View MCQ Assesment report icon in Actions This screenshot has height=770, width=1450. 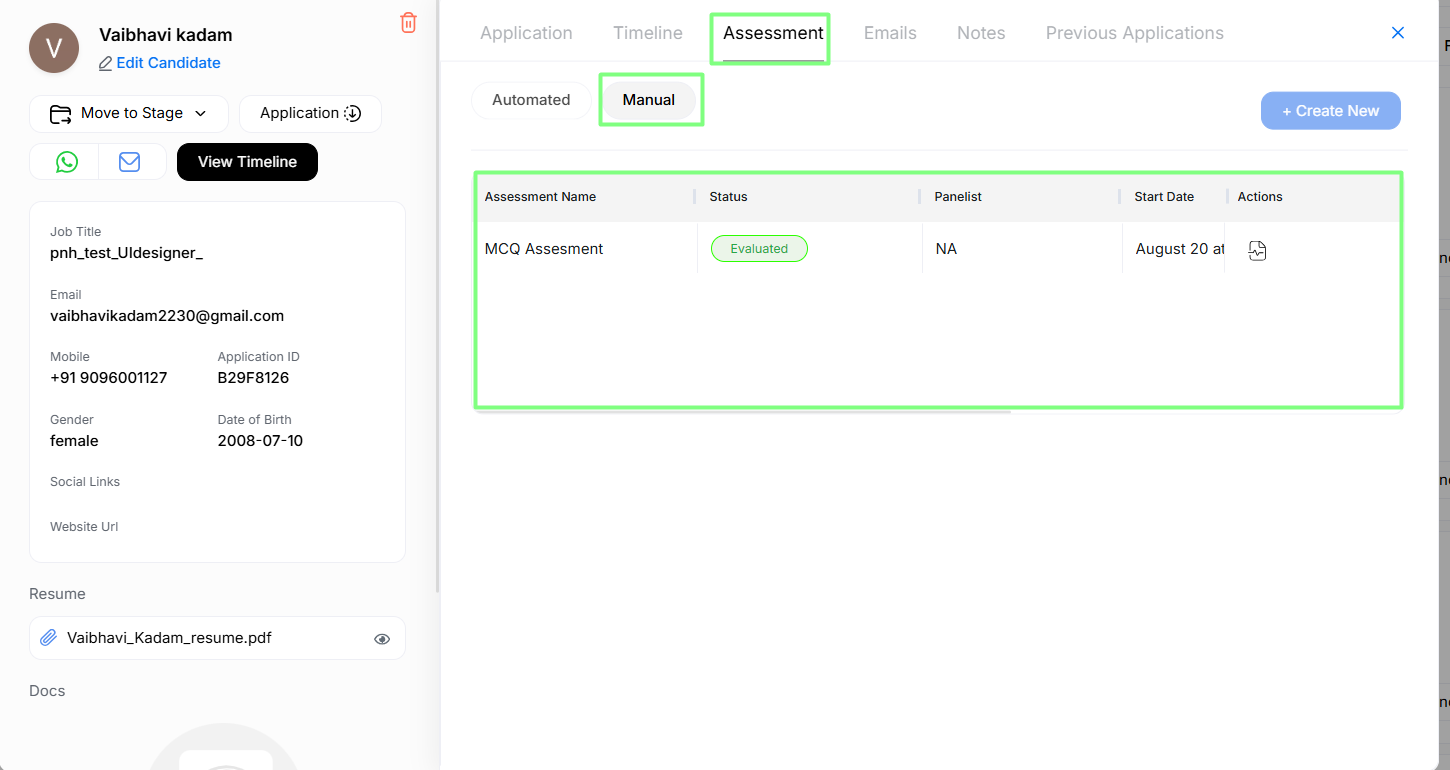pos(1258,250)
